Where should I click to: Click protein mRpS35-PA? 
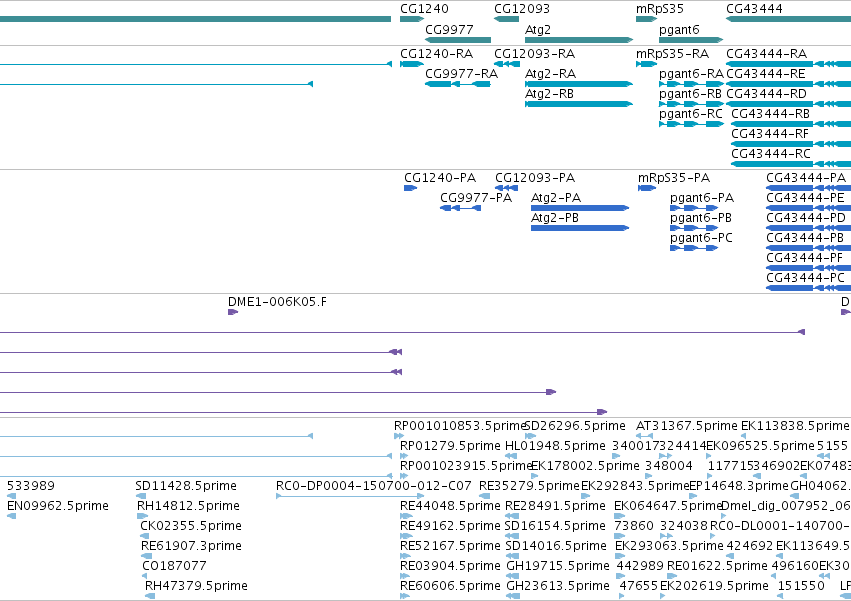coord(647,188)
